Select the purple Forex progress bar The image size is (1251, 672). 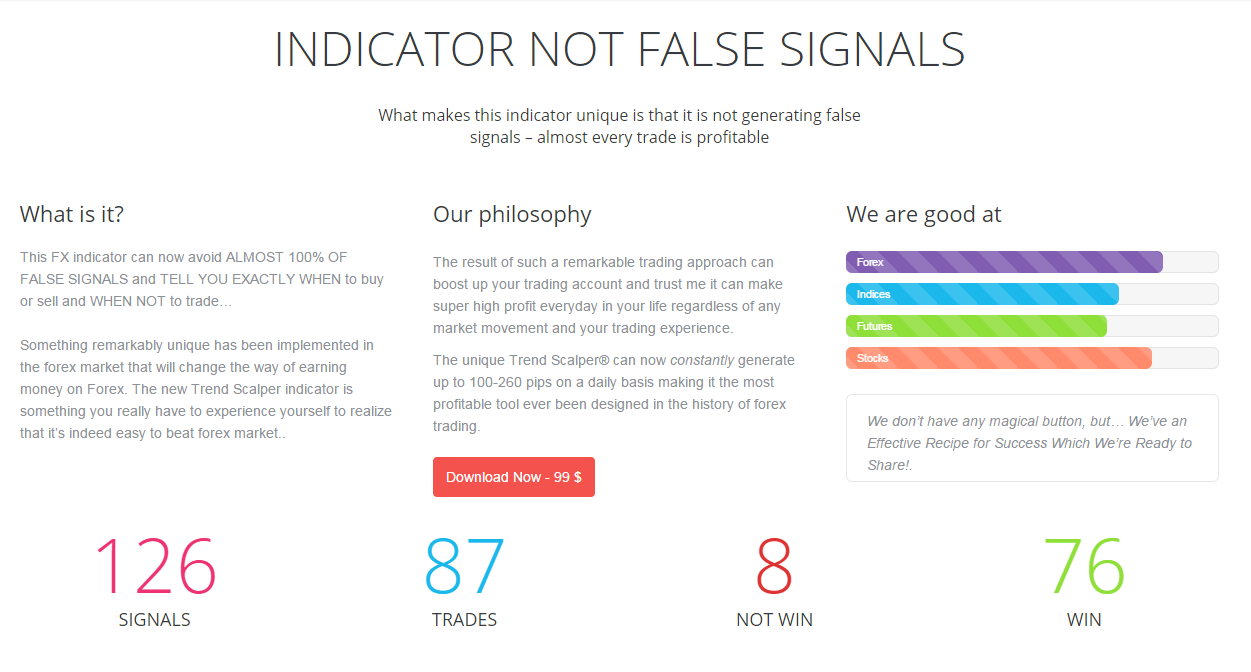(x=1032, y=262)
